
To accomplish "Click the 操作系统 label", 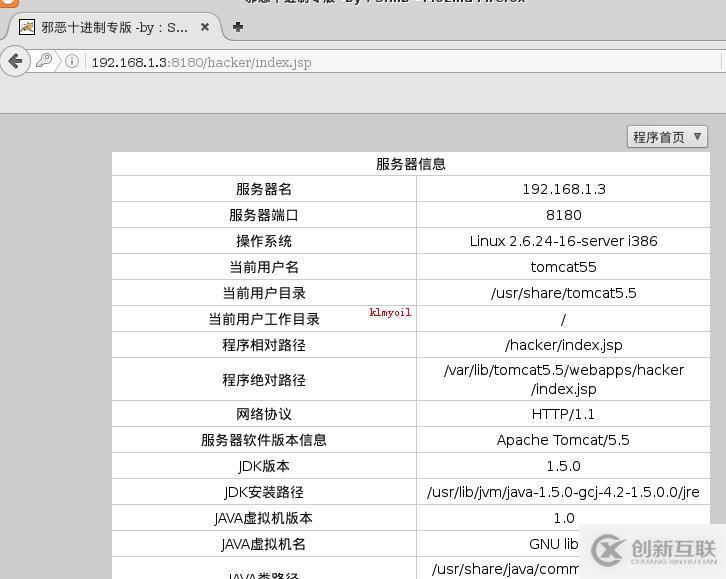I will (264, 241).
